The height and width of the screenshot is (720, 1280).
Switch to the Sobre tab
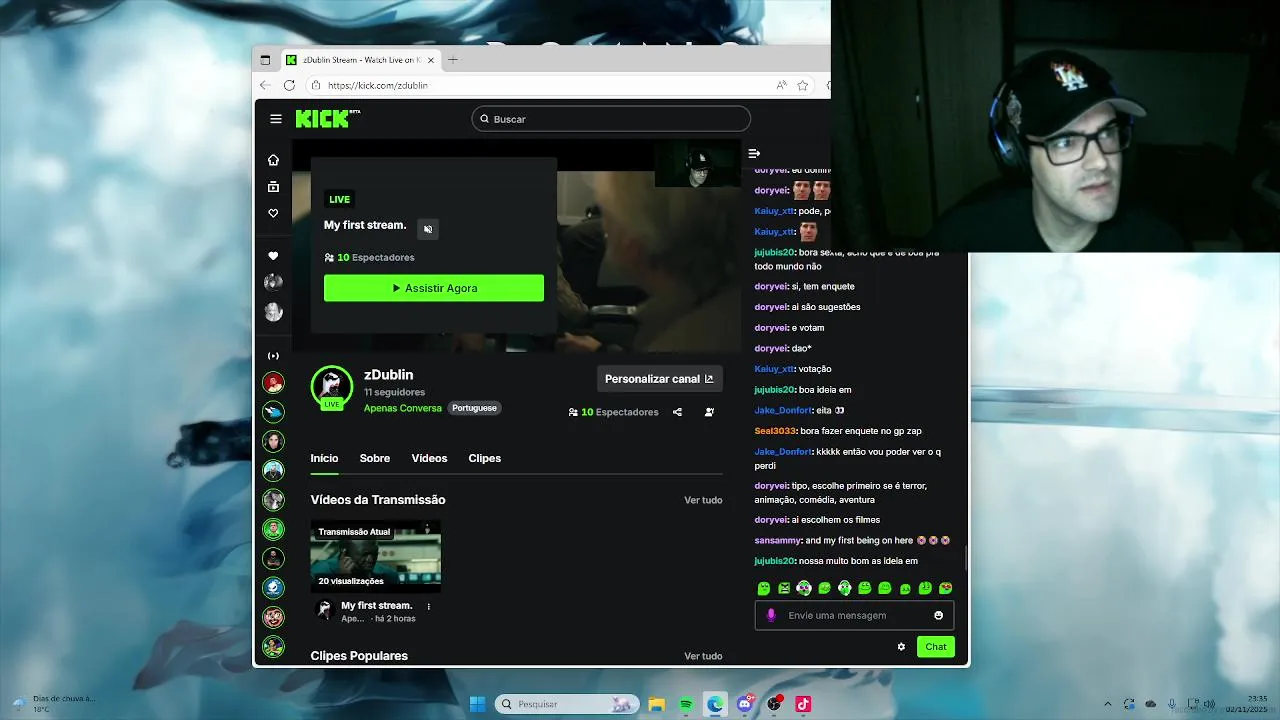tap(375, 458)
